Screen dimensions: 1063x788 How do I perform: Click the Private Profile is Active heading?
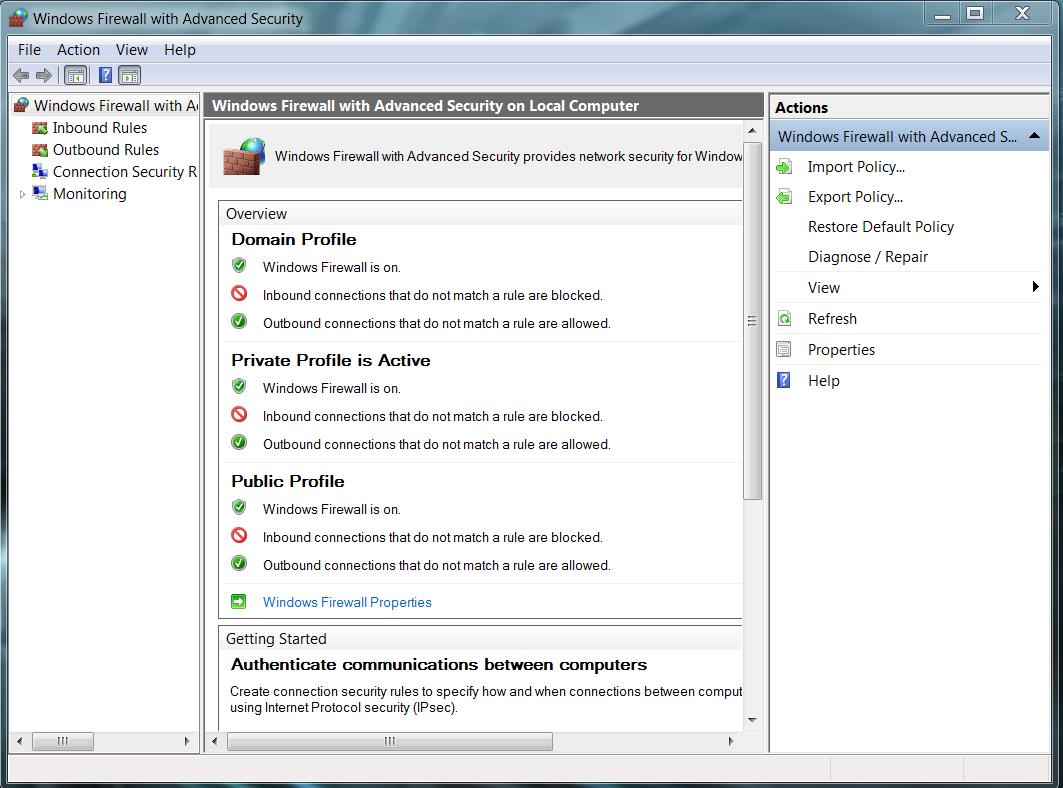(331, 360)
